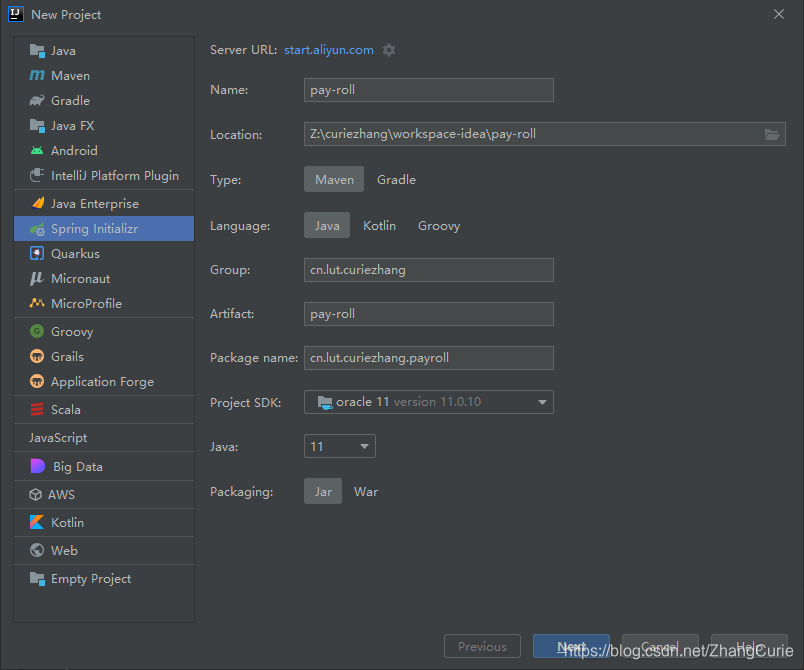Screen dimensions: 804x670
Task: Select the Micronaut generator label
Action: (x=81, y=278)
